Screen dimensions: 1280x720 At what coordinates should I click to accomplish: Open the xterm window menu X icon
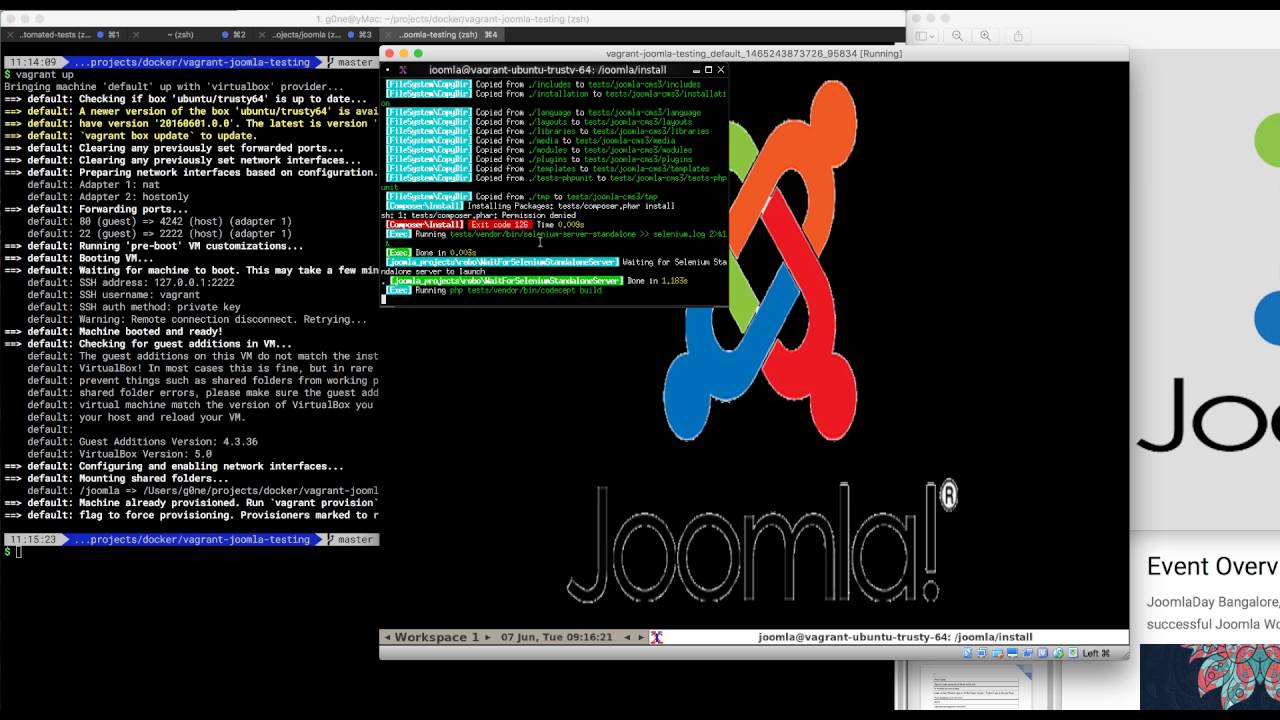(402, 70)
